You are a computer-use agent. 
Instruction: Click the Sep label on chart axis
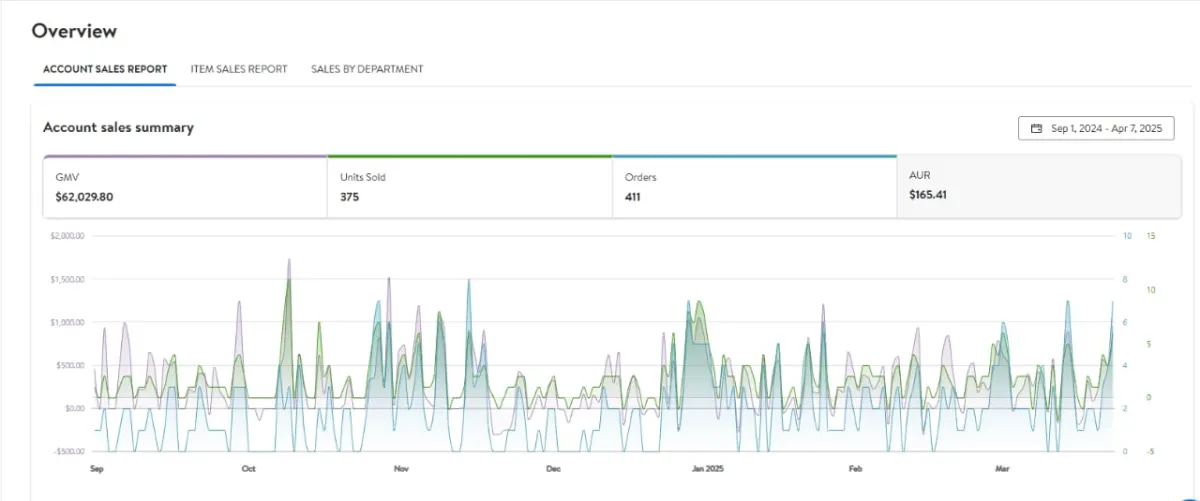[97, 468]
